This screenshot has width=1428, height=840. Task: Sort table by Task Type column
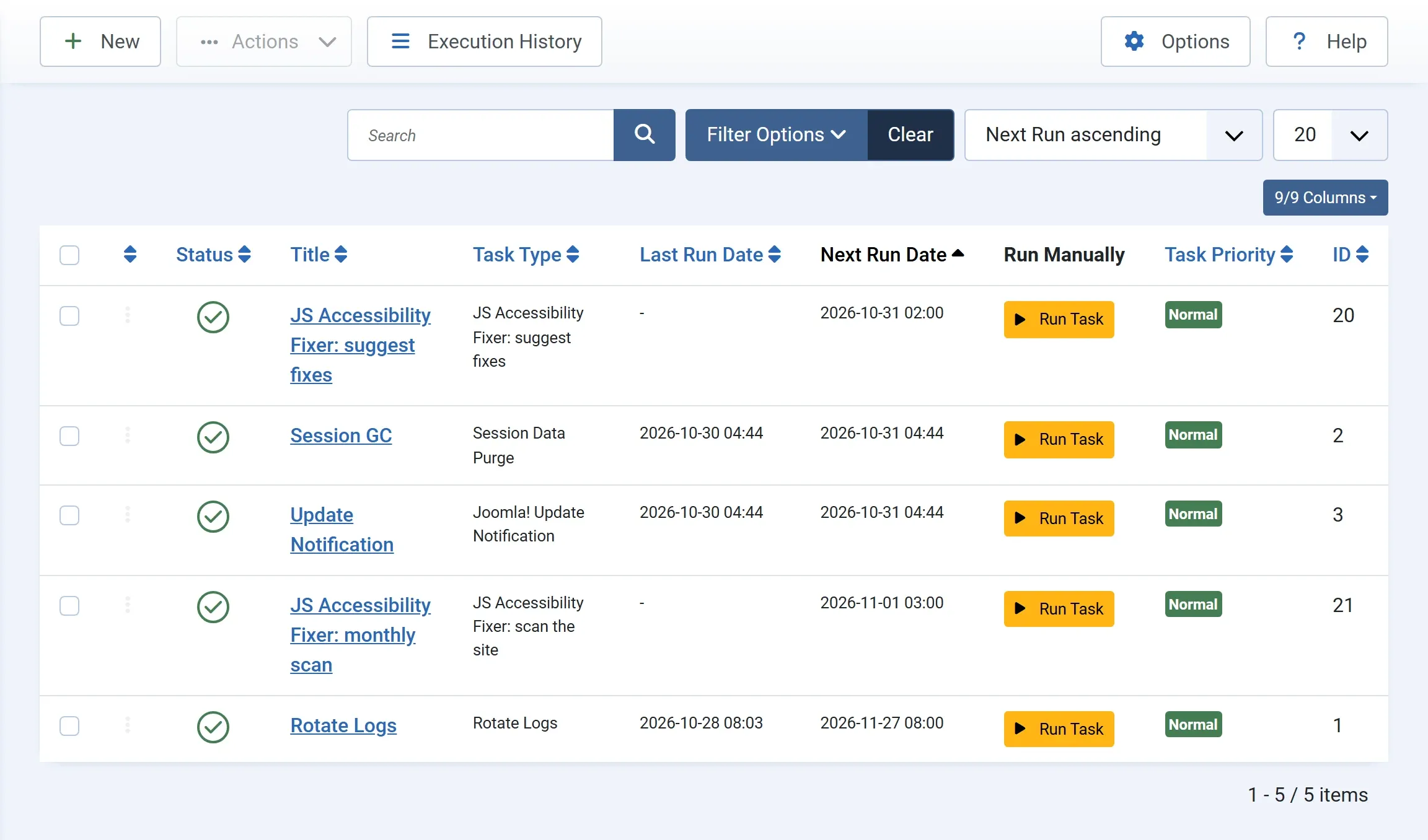(x=526, y=255)
